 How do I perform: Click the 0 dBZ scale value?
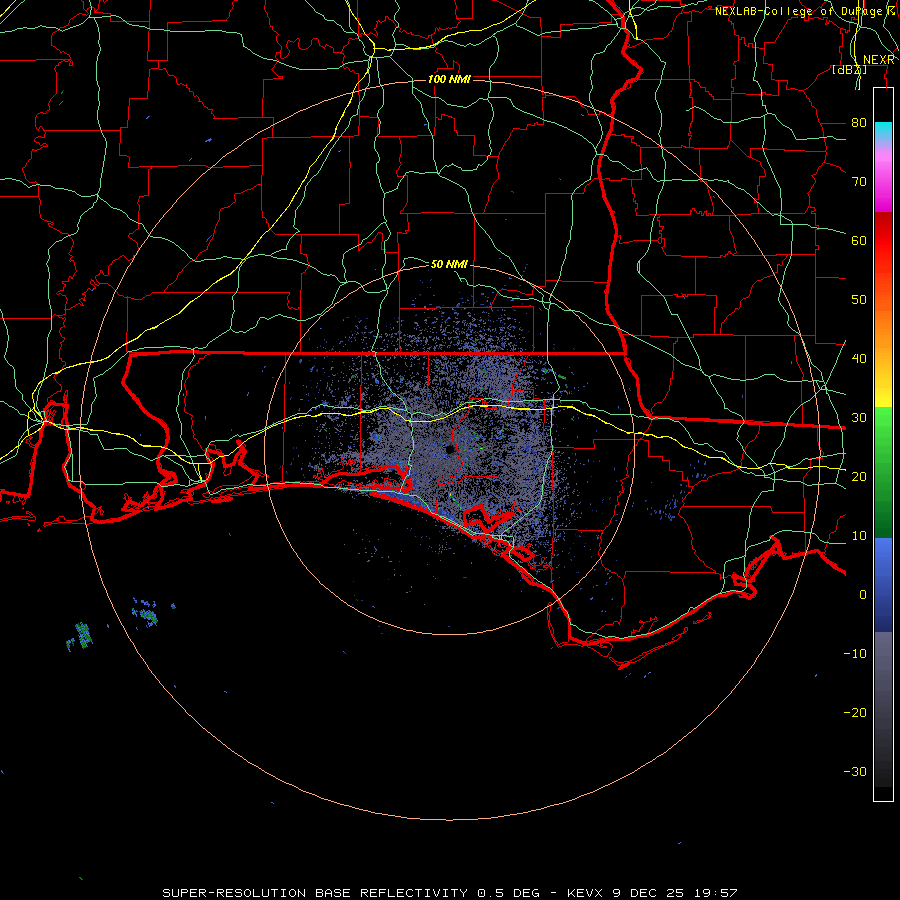click(x=863, y=595)
